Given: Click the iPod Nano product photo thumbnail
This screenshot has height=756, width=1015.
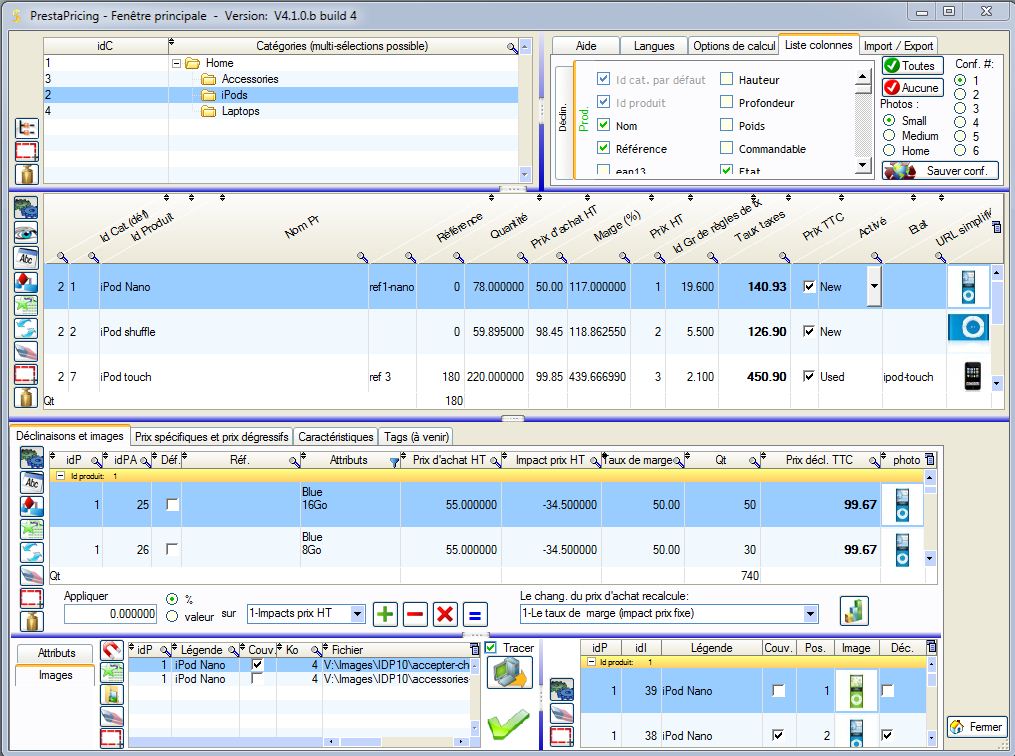Looking at the screenshot, I should click(968, 287).
